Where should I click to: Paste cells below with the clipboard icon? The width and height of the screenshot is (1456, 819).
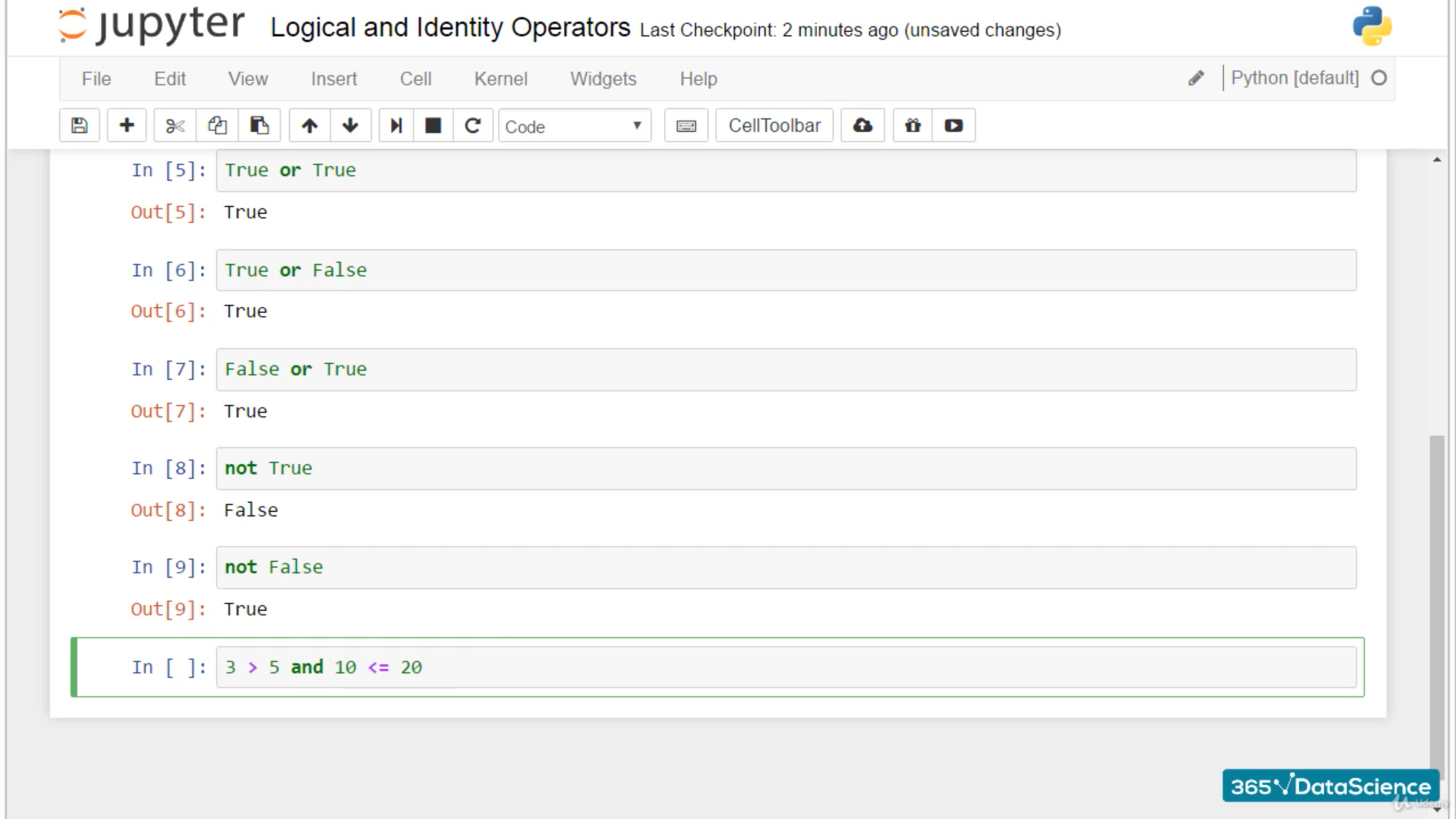tap(259, 126)
